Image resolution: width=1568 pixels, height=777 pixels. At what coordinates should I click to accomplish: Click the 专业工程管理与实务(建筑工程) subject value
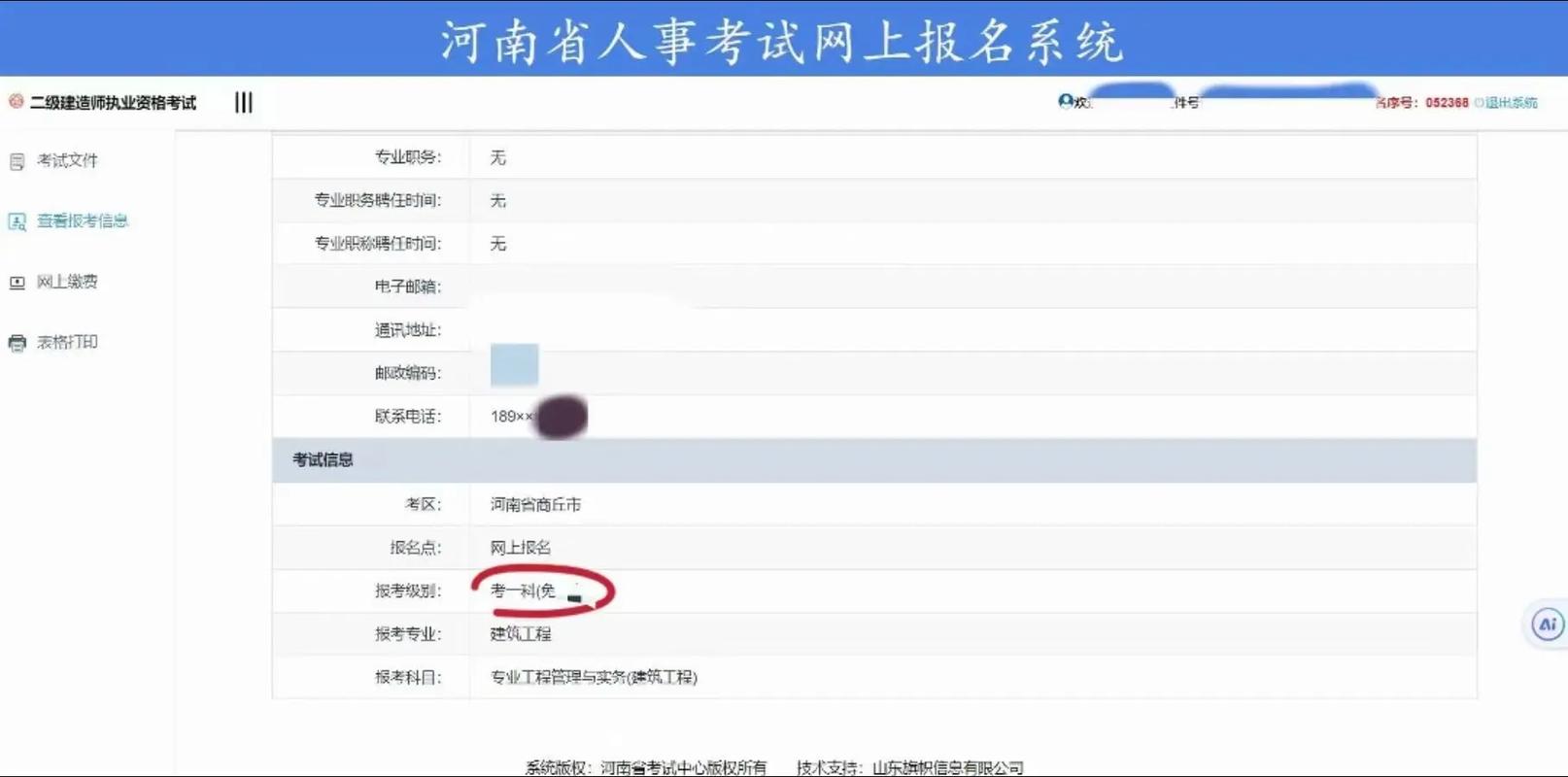[x=594, y=677]
